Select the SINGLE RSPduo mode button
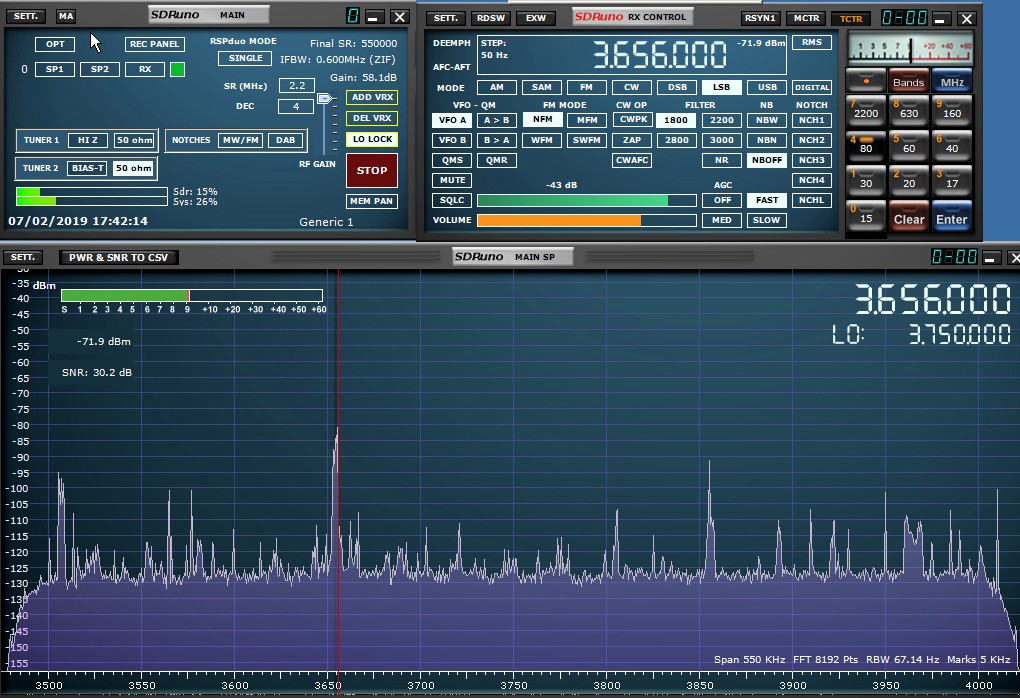Screen dimensions: 1020x698 245,58
